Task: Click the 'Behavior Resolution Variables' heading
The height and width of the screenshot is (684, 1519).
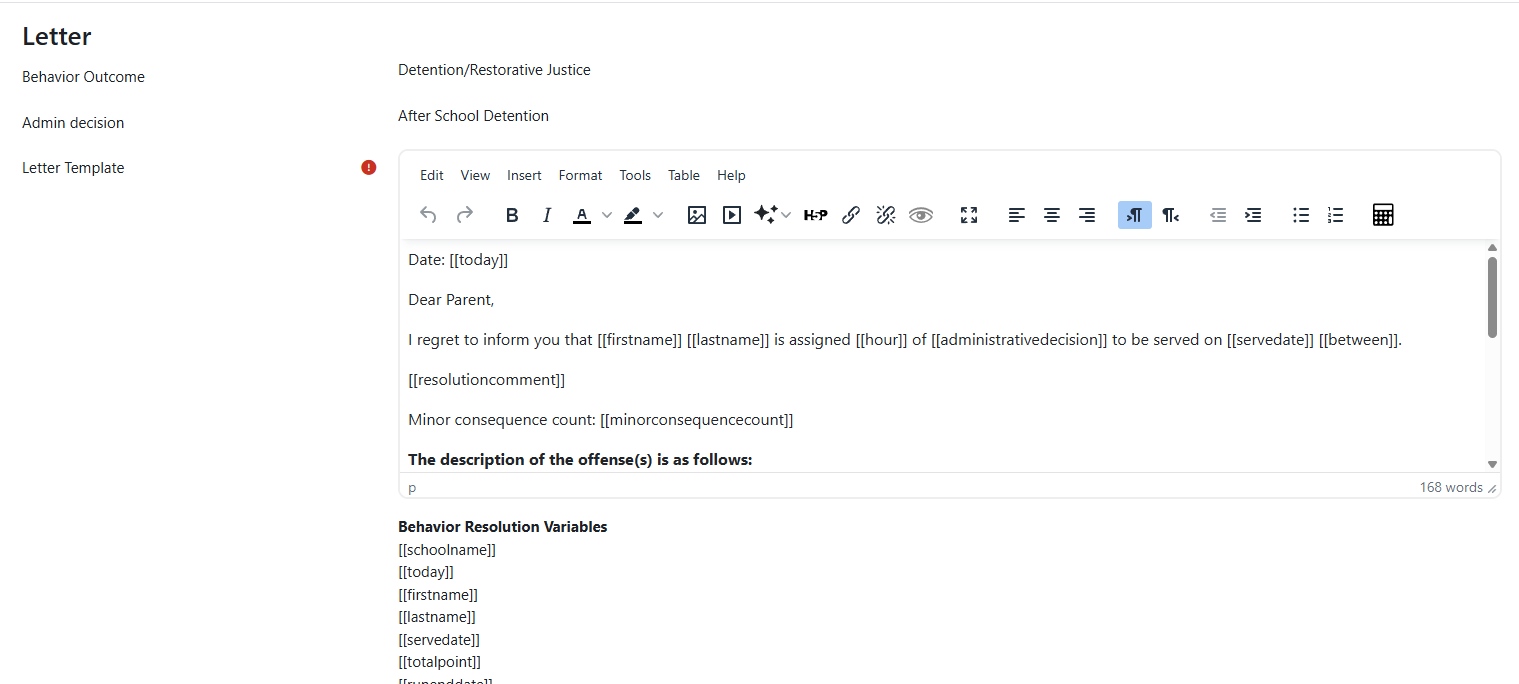Action: [503, 527]
